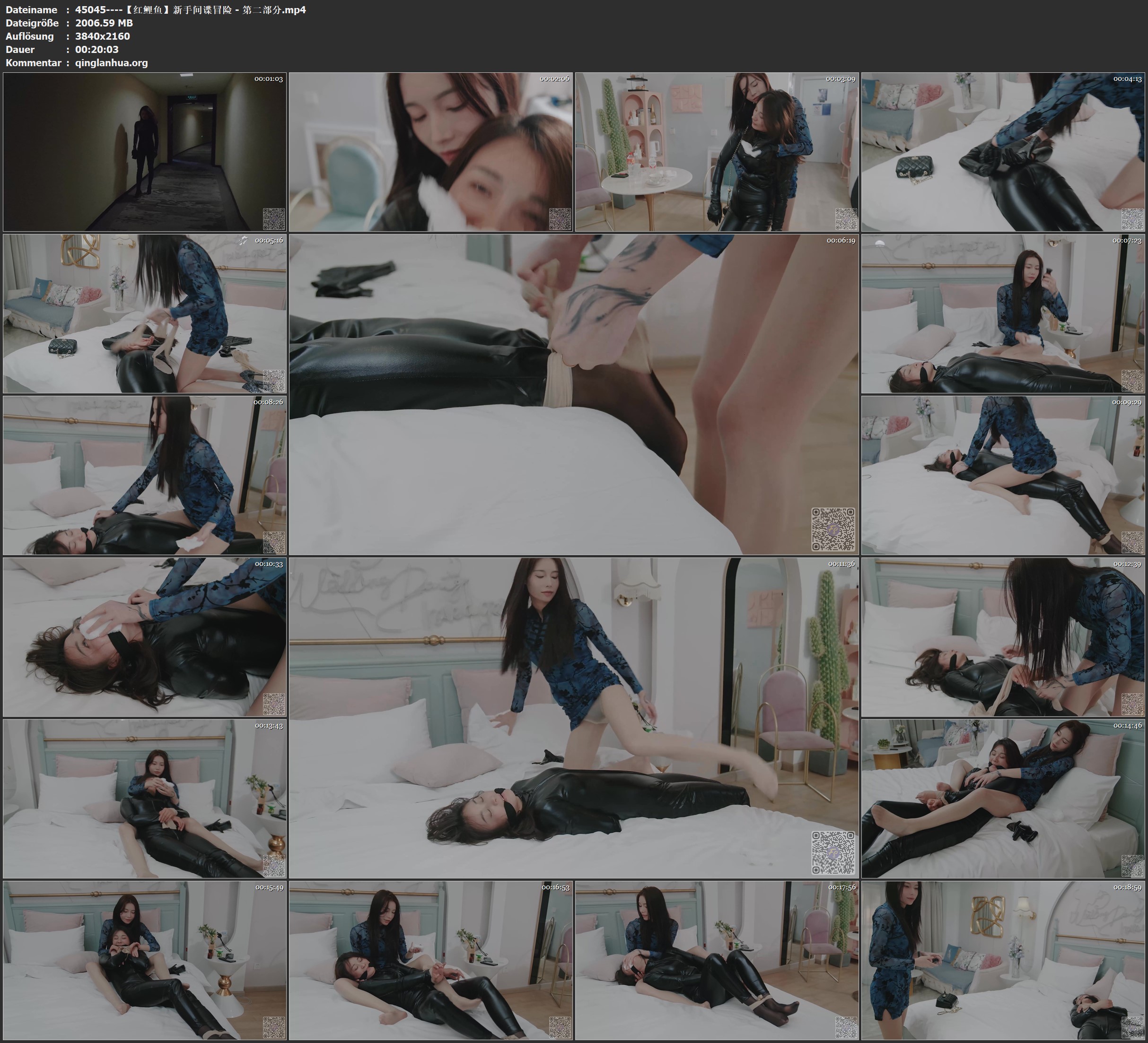Click the qinglanhua.org comment link
This screenshot has width=1148, height=1043.
(x=111, y=62)
